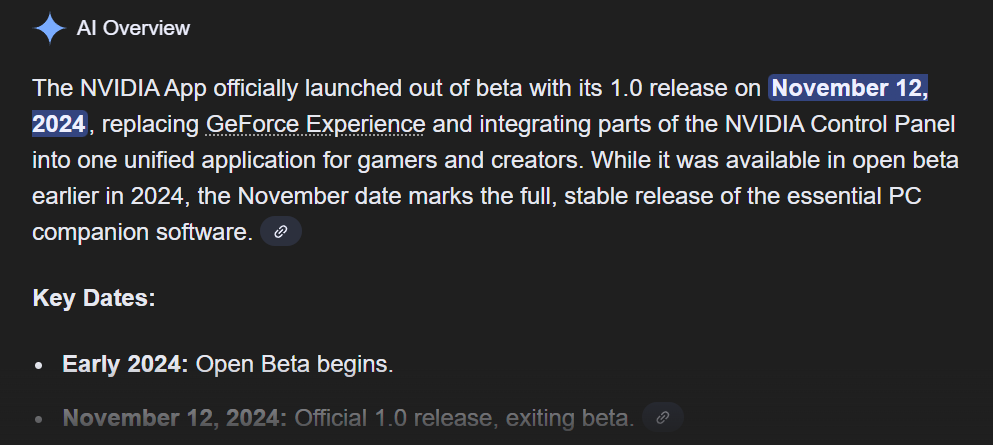Click the bold "Early 2024:" label

(x=125, y=364)
